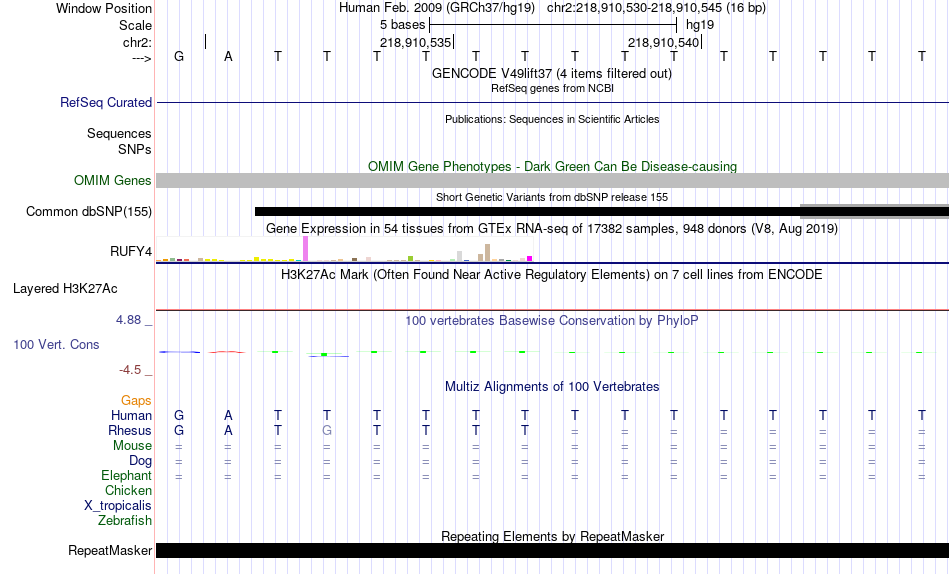This screenshot has height=574, width=950.
Task: Click the RefSeq Curated track label
Action: click(105, 102)
